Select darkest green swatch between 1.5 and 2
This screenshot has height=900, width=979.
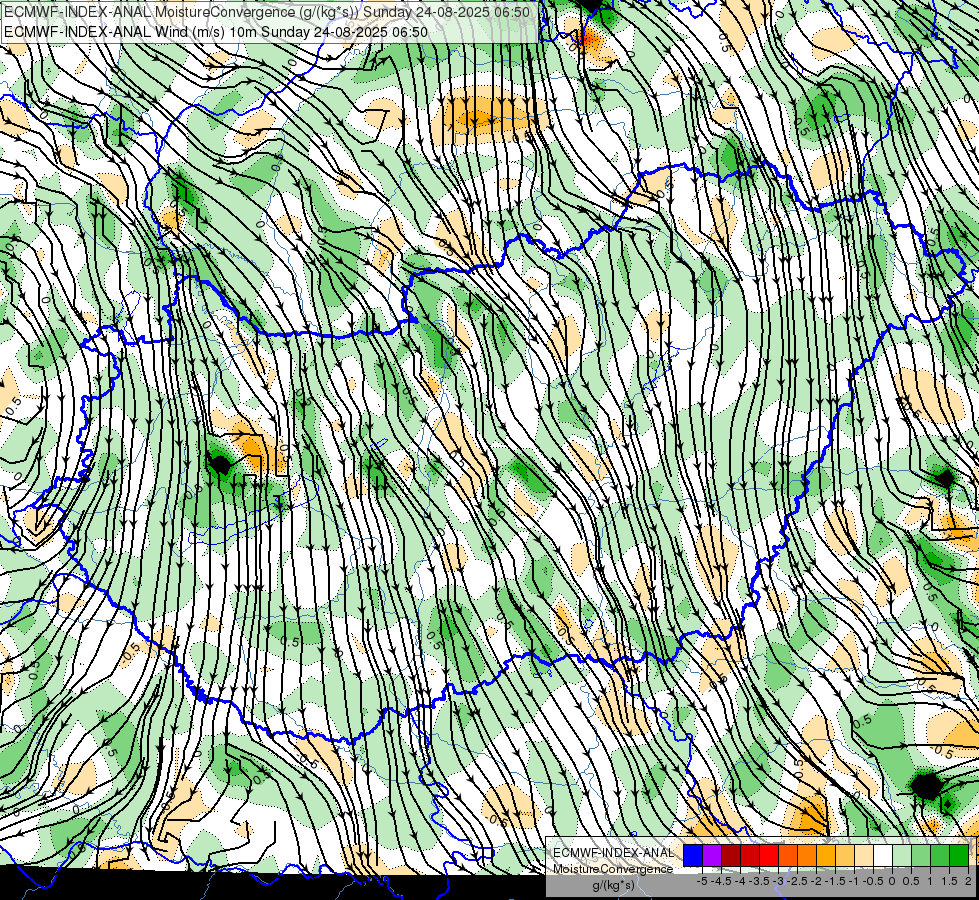[959, 856]
